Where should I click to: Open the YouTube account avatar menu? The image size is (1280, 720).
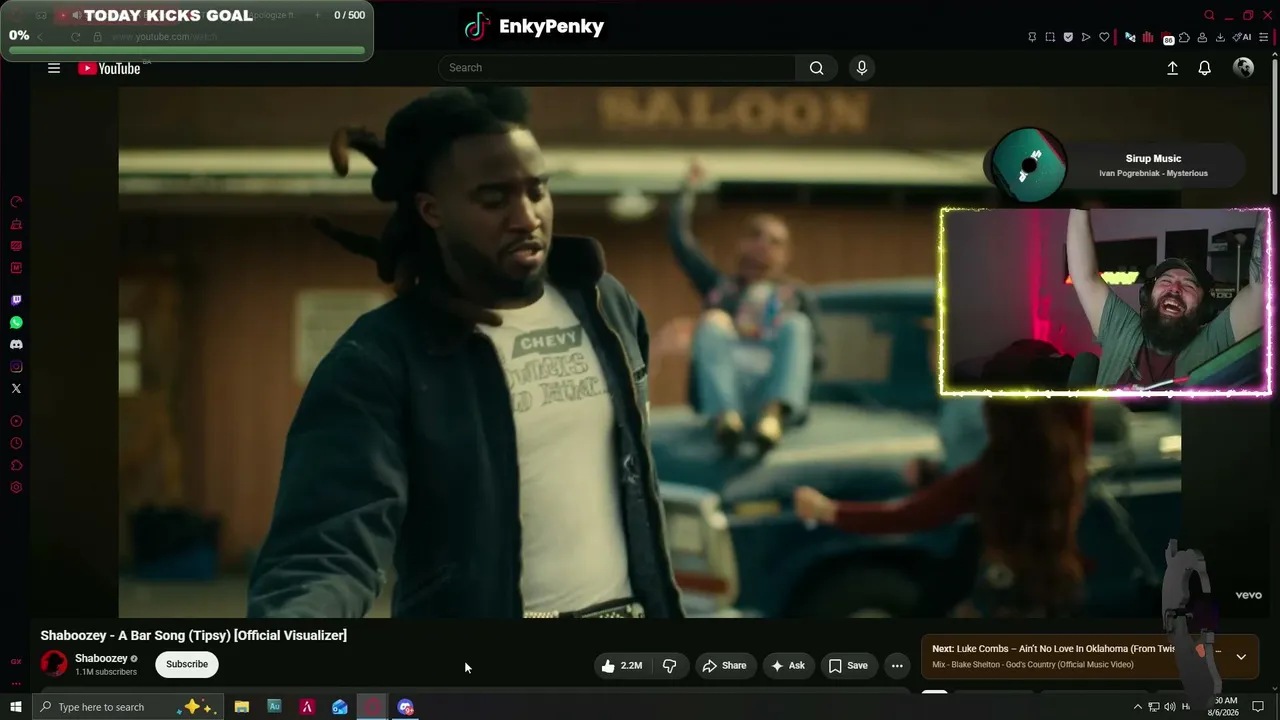click(x=1243, y=68)
